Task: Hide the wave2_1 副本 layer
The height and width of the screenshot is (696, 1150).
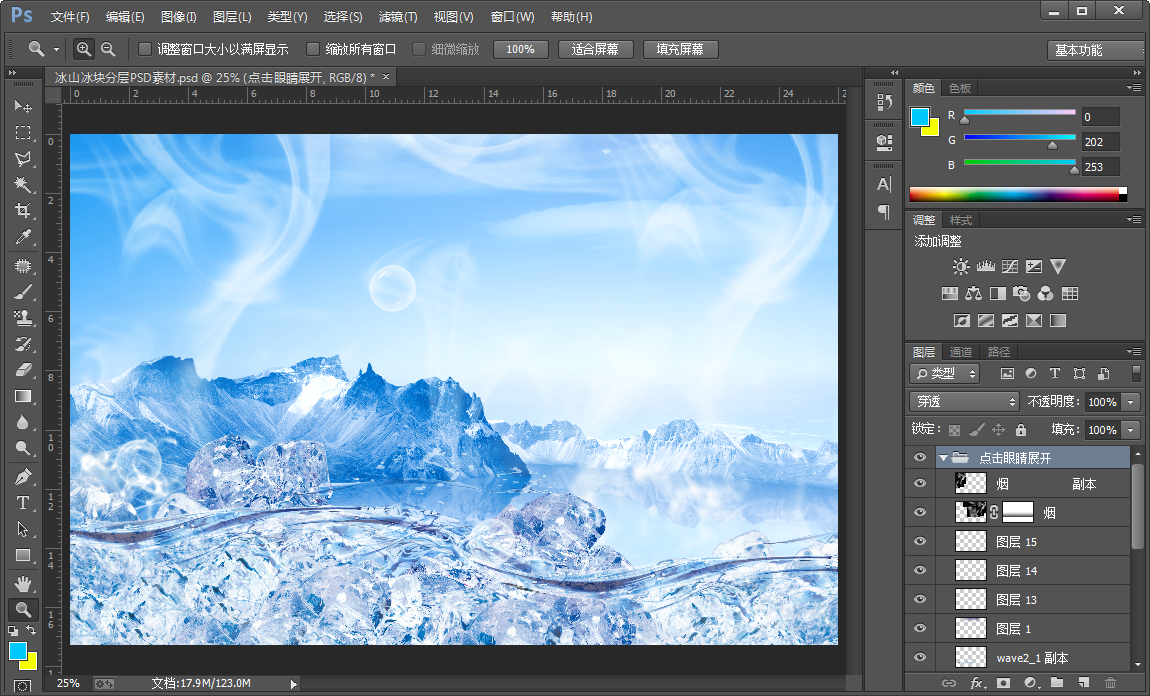Action: (x=920, y=657)
